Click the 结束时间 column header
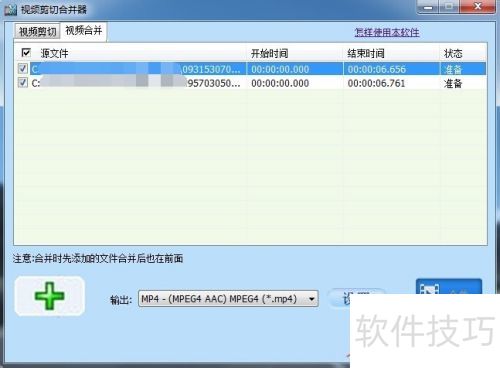Screen dimensions: 500x368 coord(366,53)
